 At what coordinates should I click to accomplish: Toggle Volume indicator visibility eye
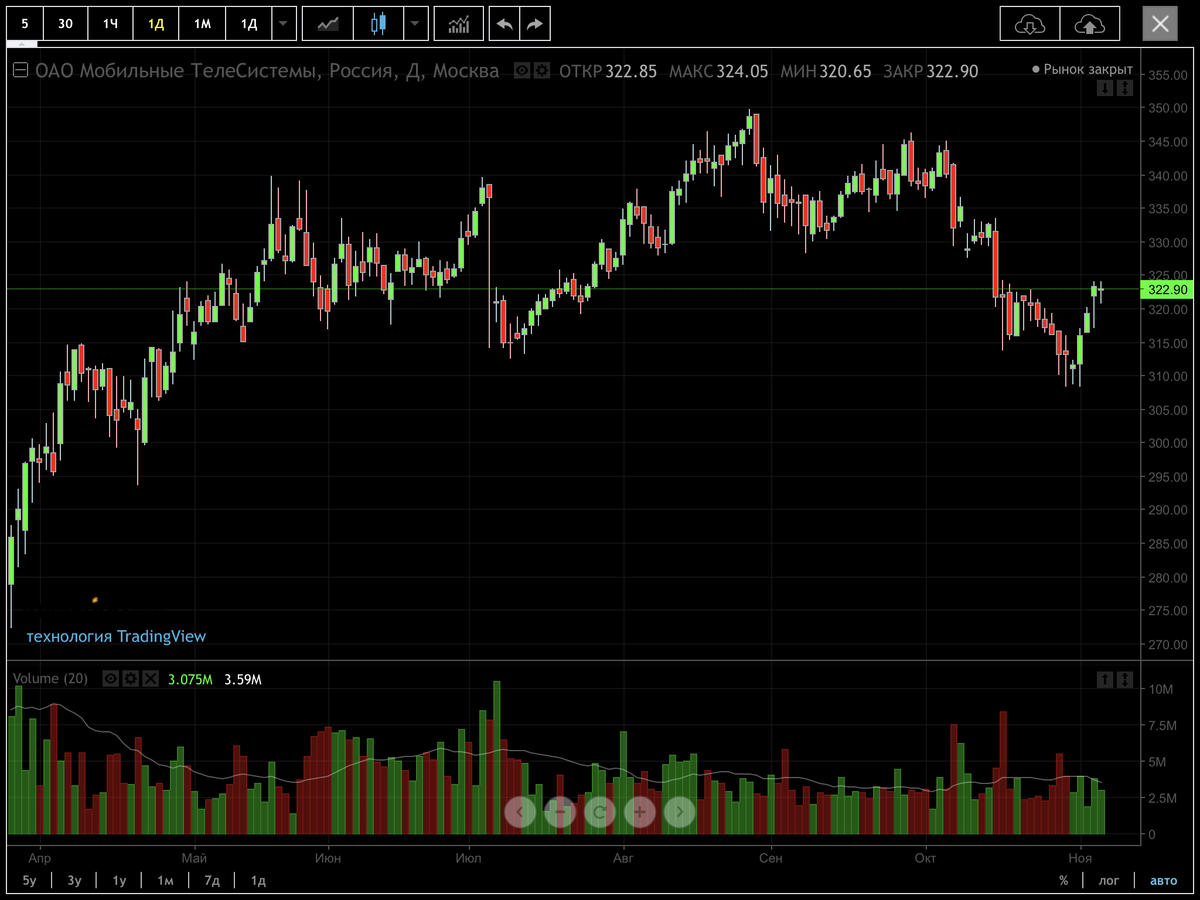coord(110,679)
